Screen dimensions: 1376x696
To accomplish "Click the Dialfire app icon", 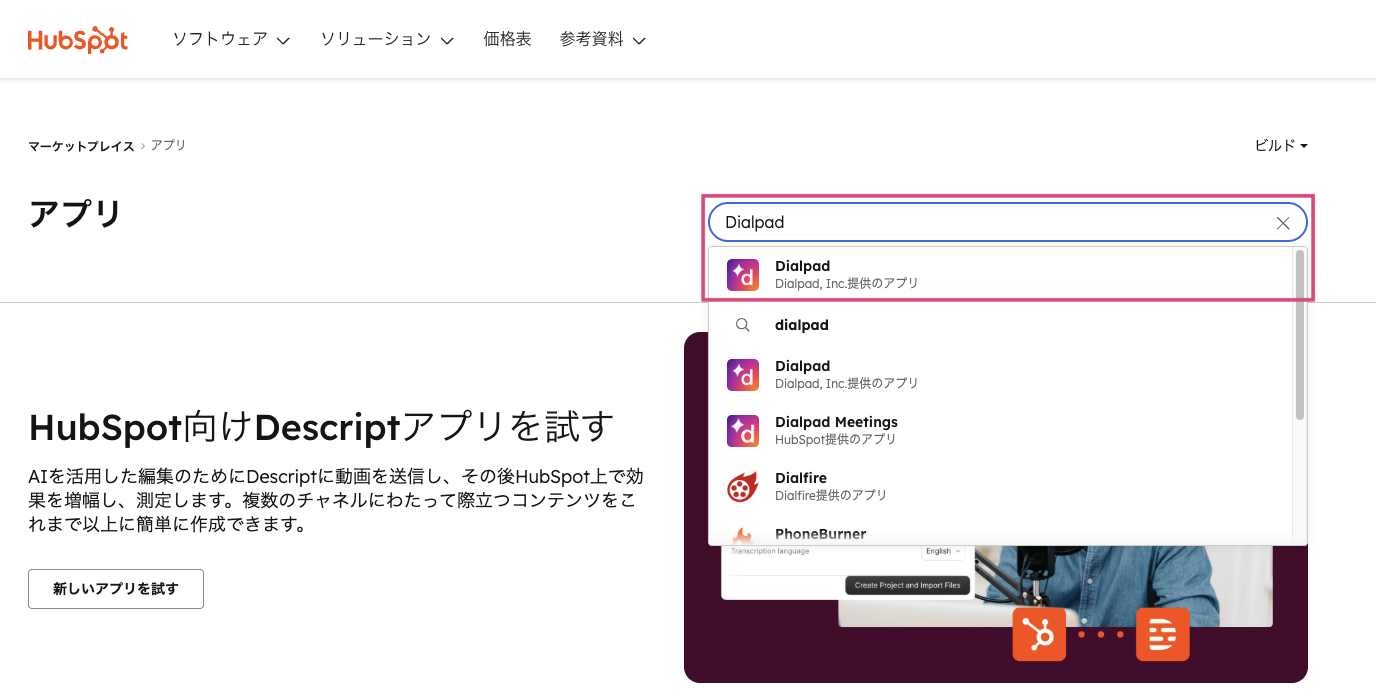I will [x=742, y=487].
